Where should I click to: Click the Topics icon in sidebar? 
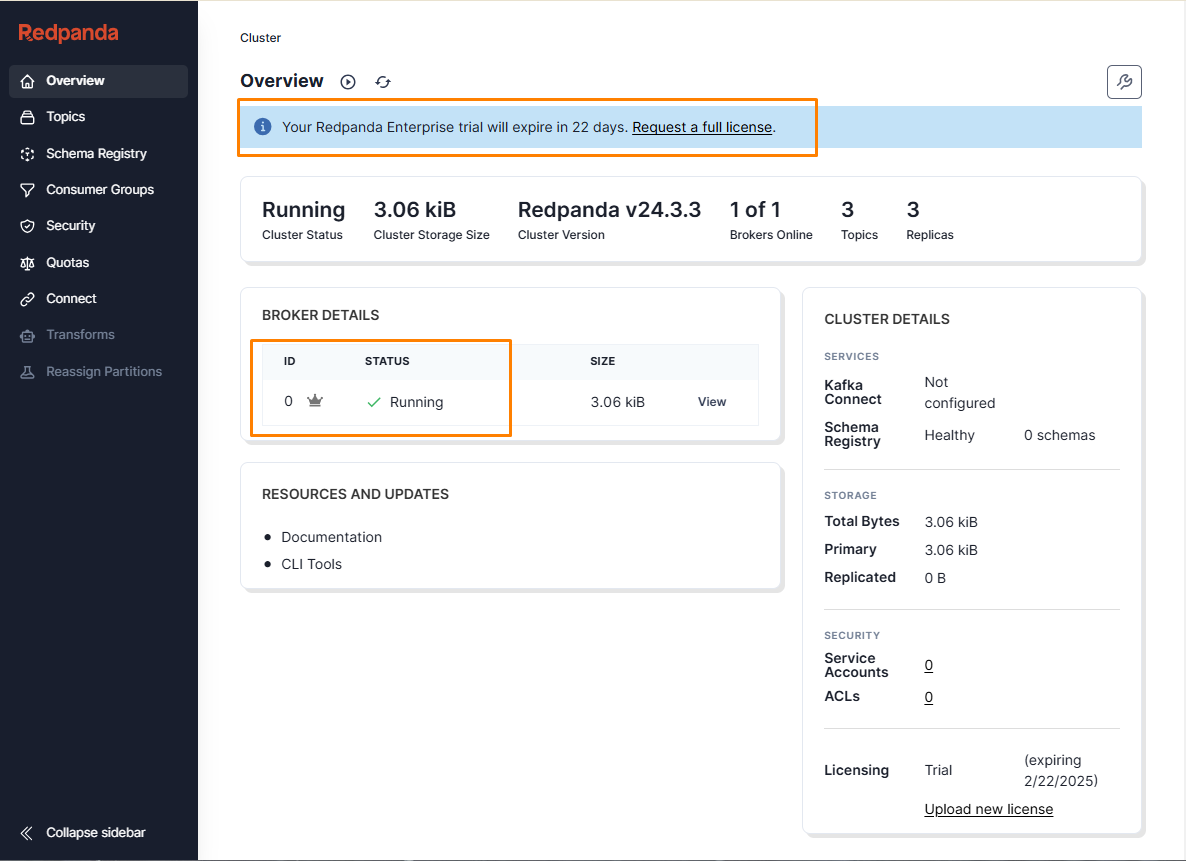pyautogui.click(x=27, y=117)
